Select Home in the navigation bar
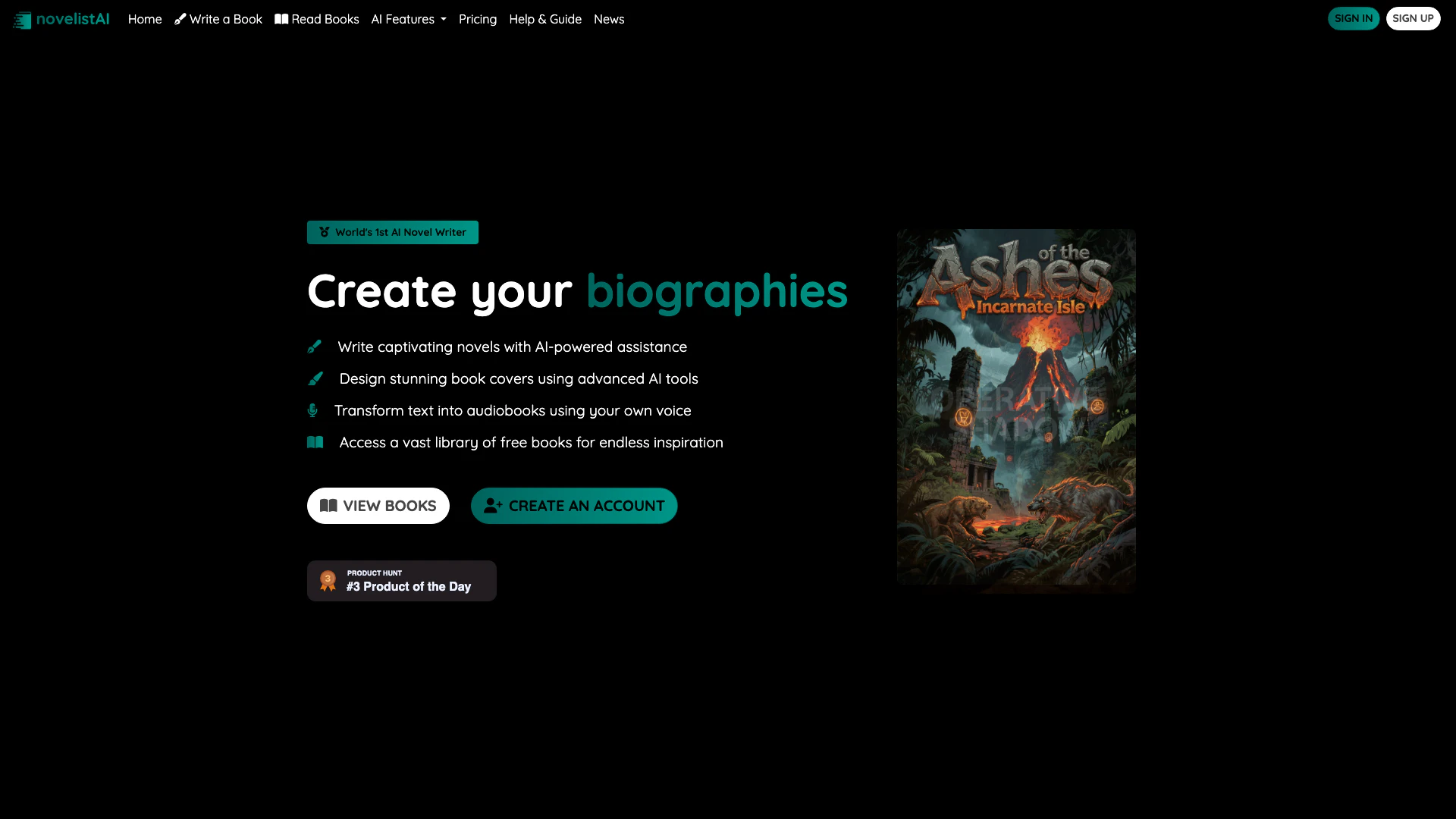 point(145,19)
